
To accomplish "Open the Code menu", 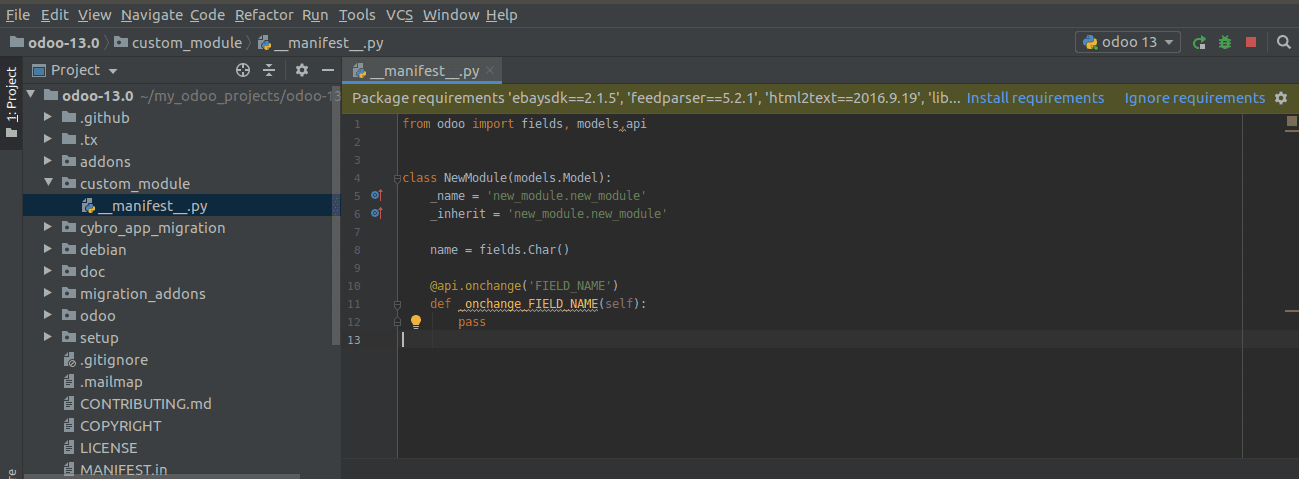I will [207, 15].
